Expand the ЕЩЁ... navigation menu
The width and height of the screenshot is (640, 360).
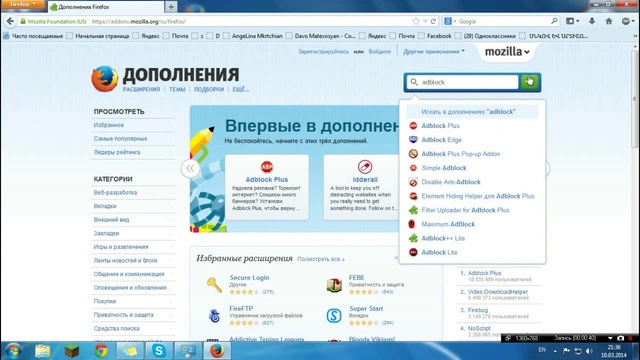[241, 89]
